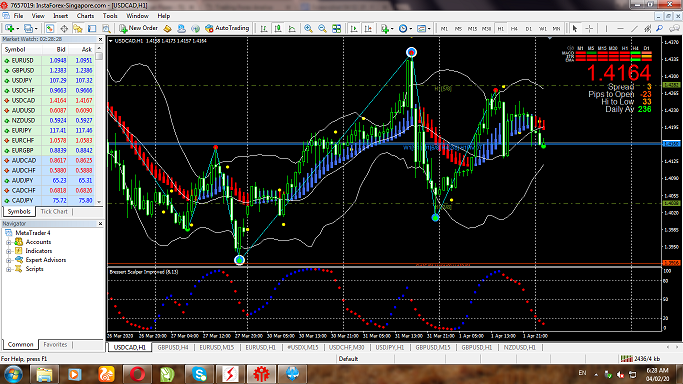Viewport: 683px width, 384px height.
Task: Open the Indicators list dropdown icon
Action: [x=386, y=28]
